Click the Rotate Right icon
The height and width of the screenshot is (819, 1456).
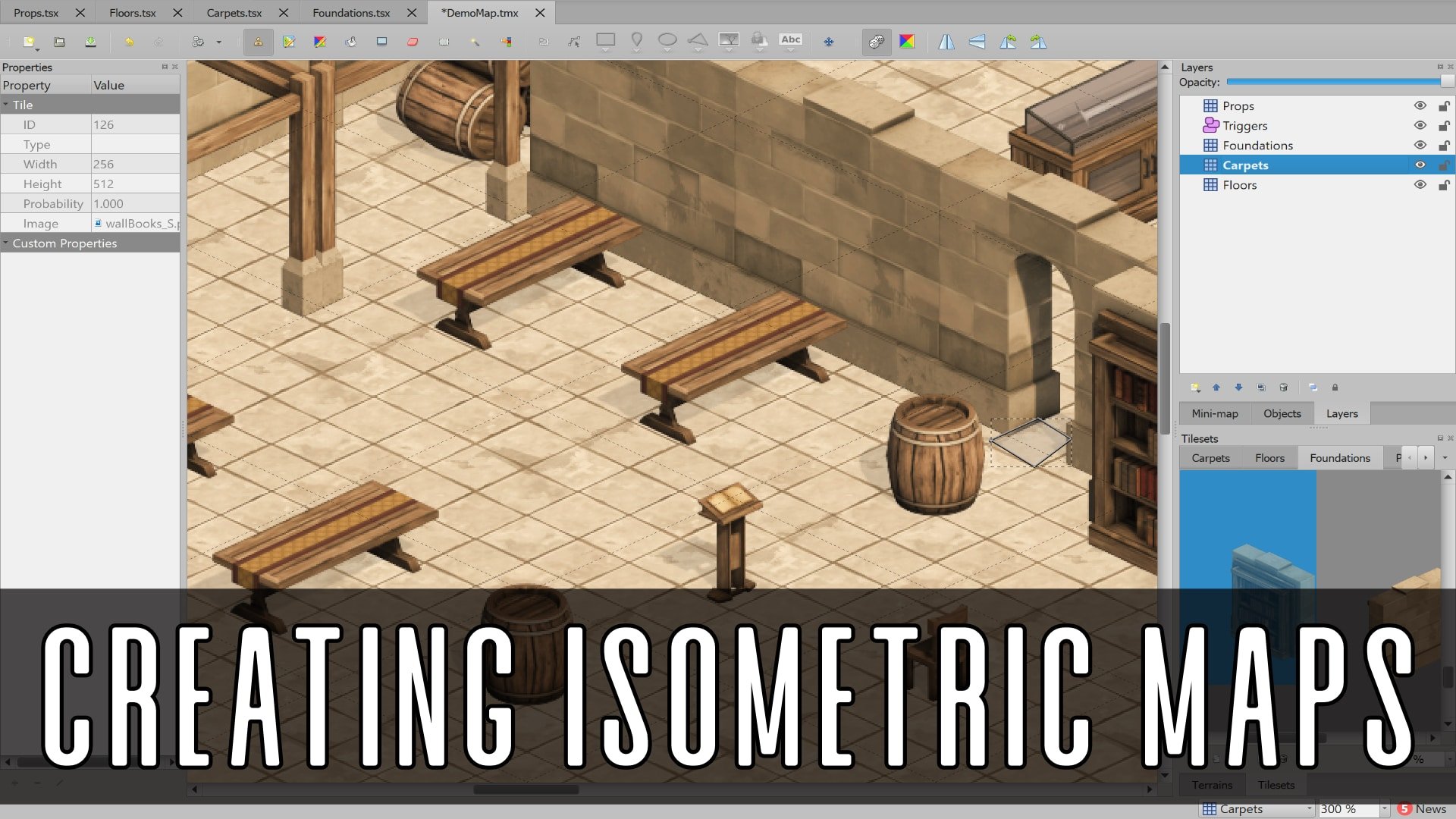pos(1038,42)
